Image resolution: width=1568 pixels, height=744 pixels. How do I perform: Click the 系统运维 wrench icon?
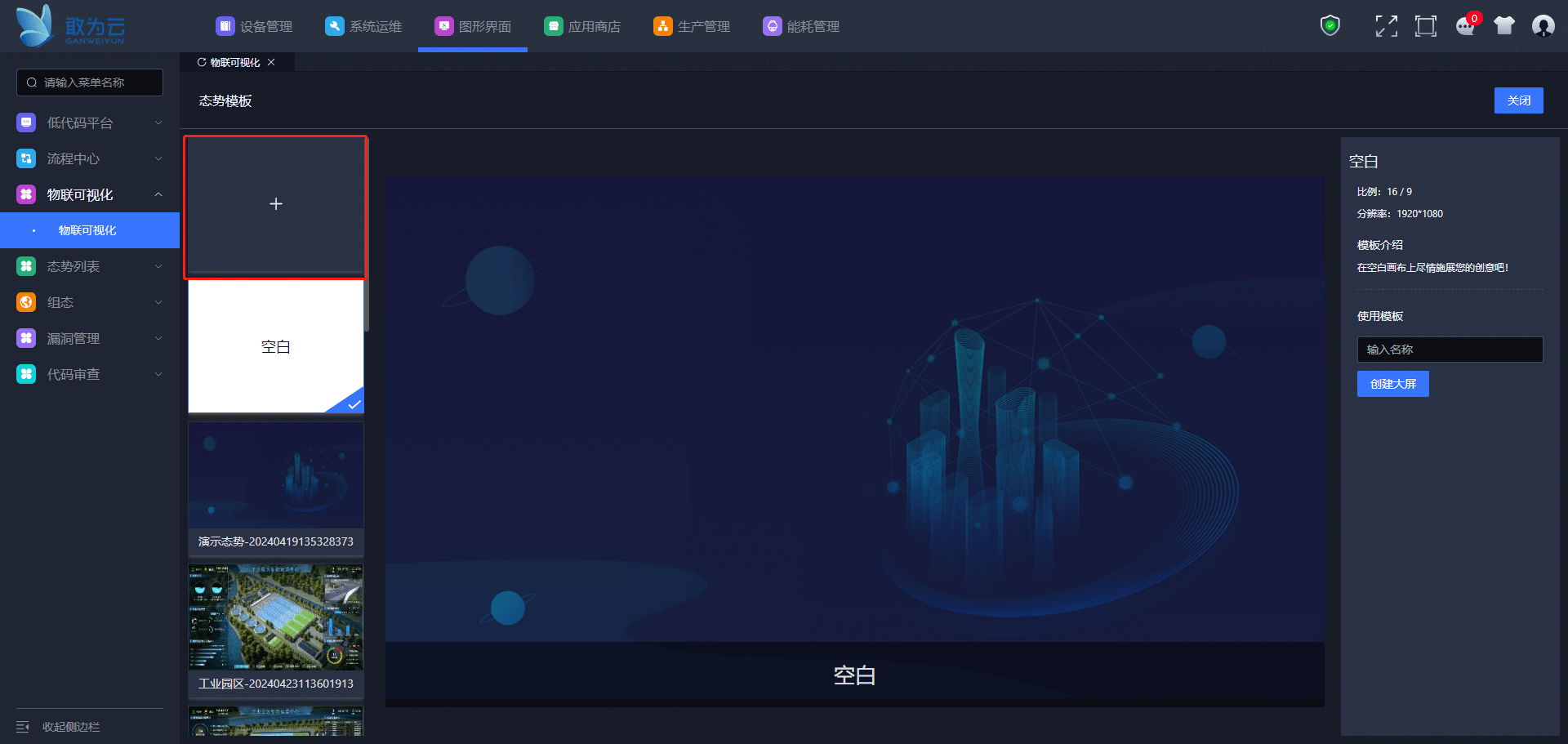pos(334,26)
